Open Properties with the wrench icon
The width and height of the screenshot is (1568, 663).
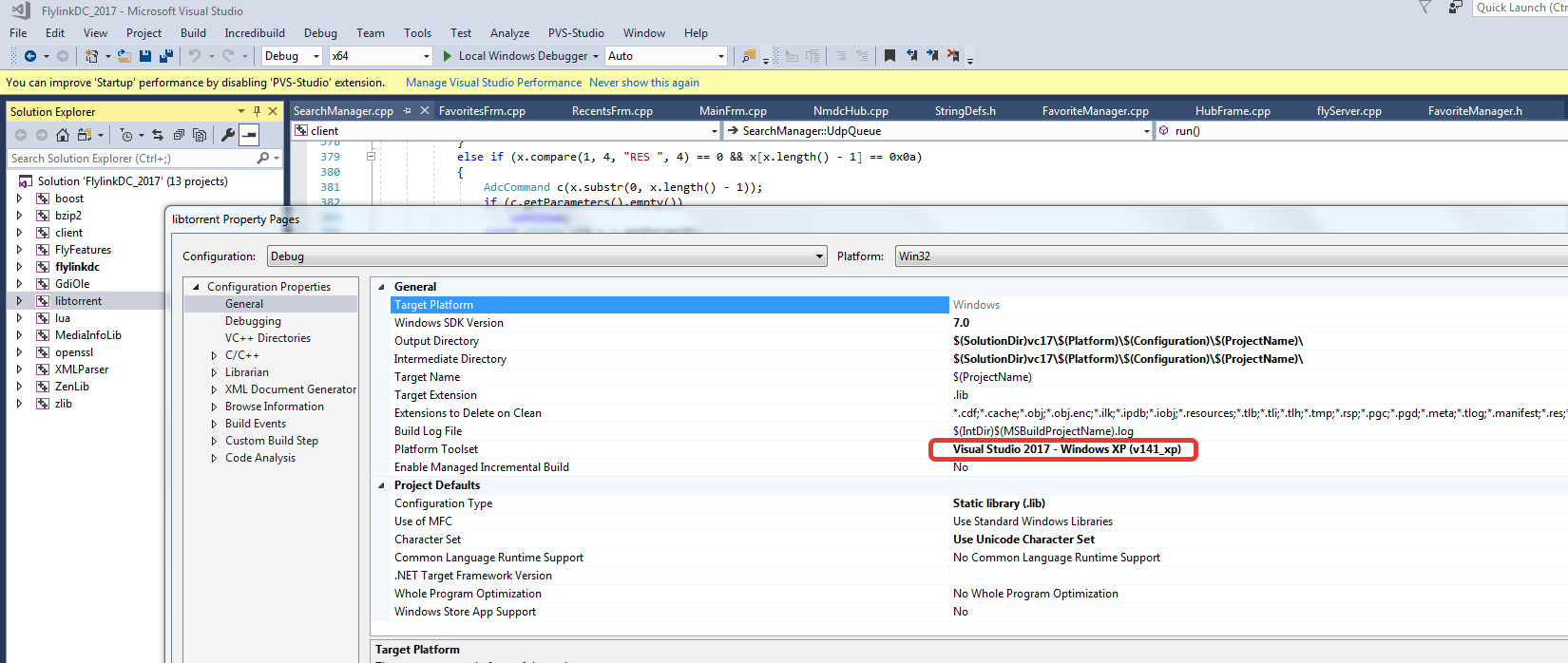[228, 135]
